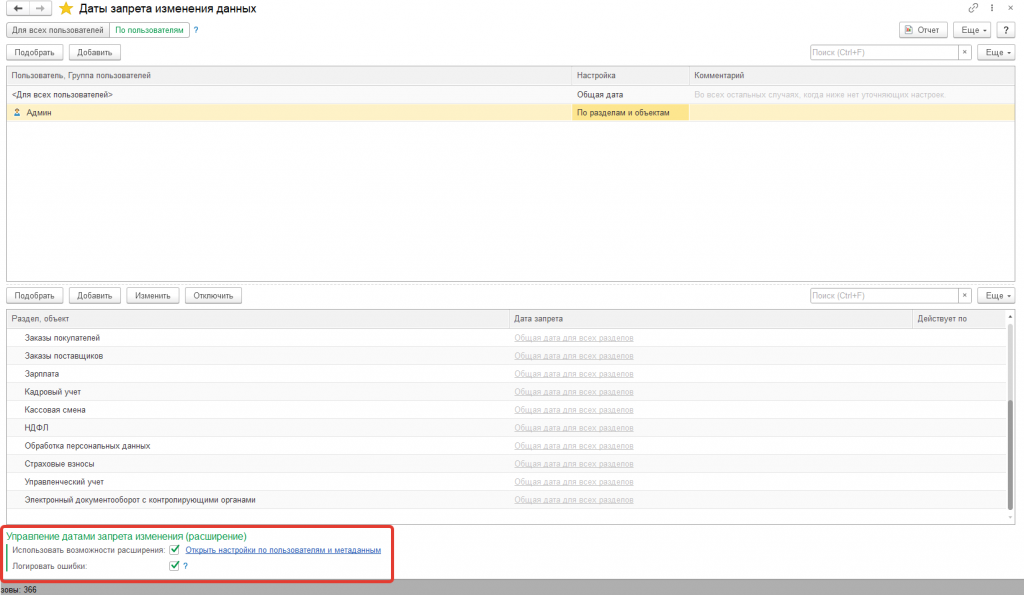Click the help mark beside the tabs
This screenshot has width=1024, height=595.
click(196, 30)
